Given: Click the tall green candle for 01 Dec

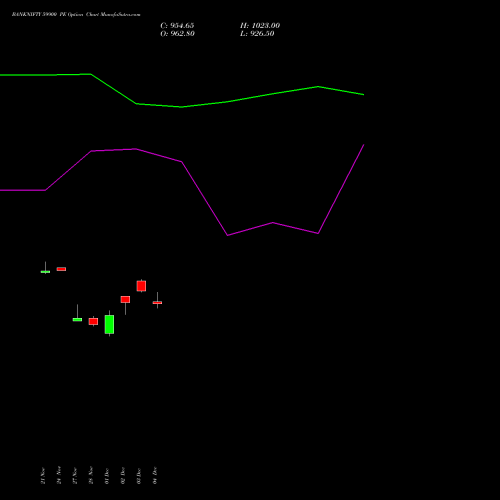Looking at the screenshot, I should [x=109, y=324].
